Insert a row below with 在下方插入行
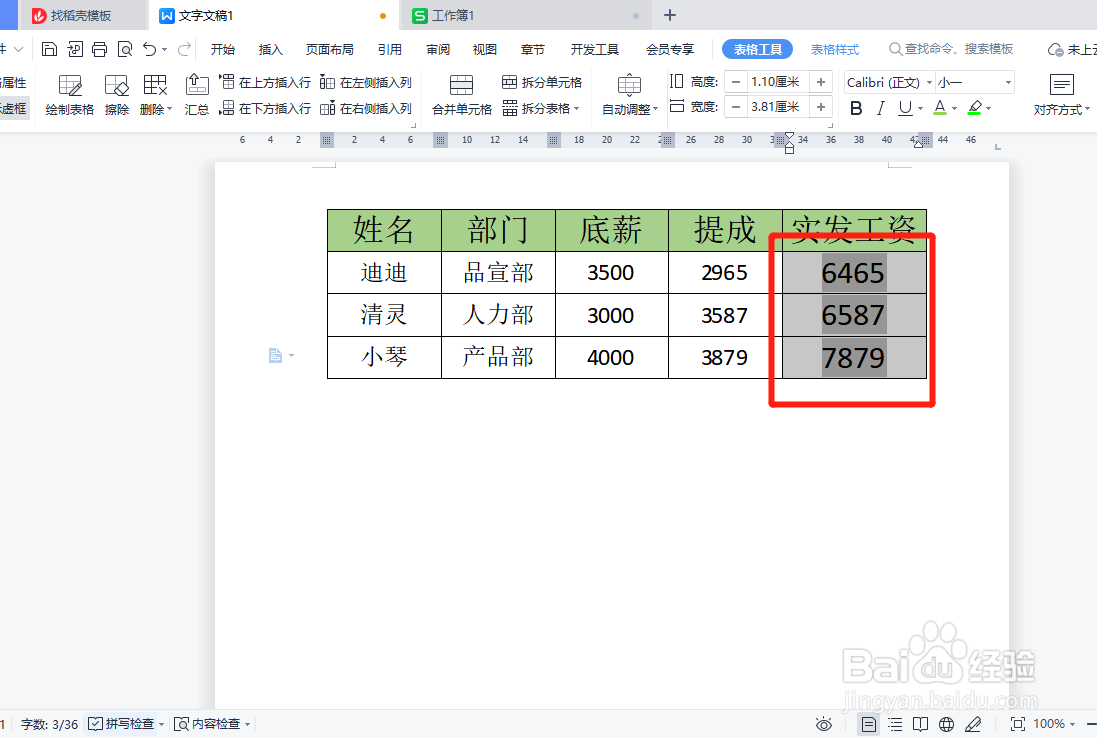Screen dimensions: 1097x738 coord(265,108)
